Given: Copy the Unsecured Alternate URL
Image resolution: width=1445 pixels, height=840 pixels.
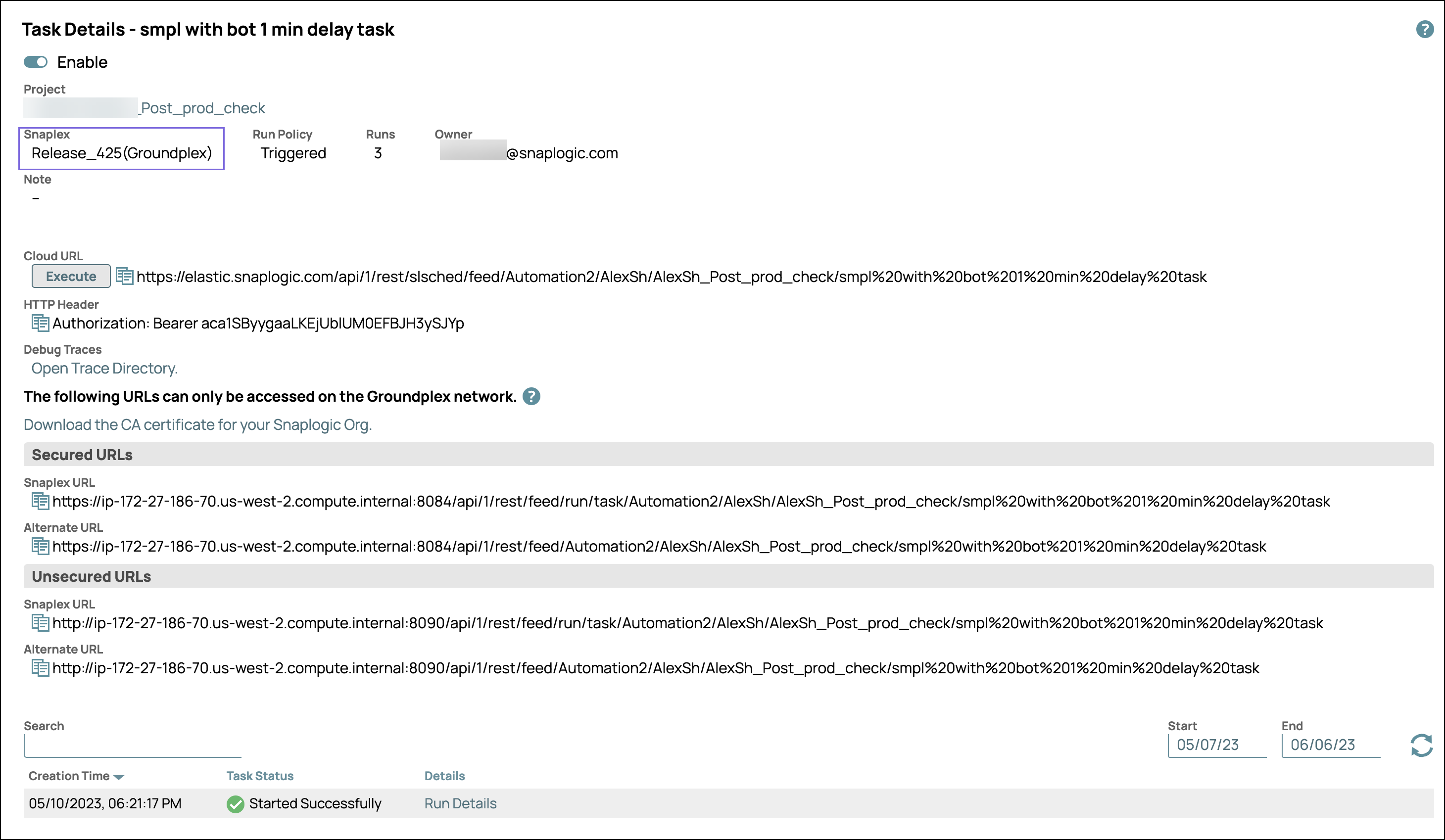Looking at the screenshot, I should [40, 668].
